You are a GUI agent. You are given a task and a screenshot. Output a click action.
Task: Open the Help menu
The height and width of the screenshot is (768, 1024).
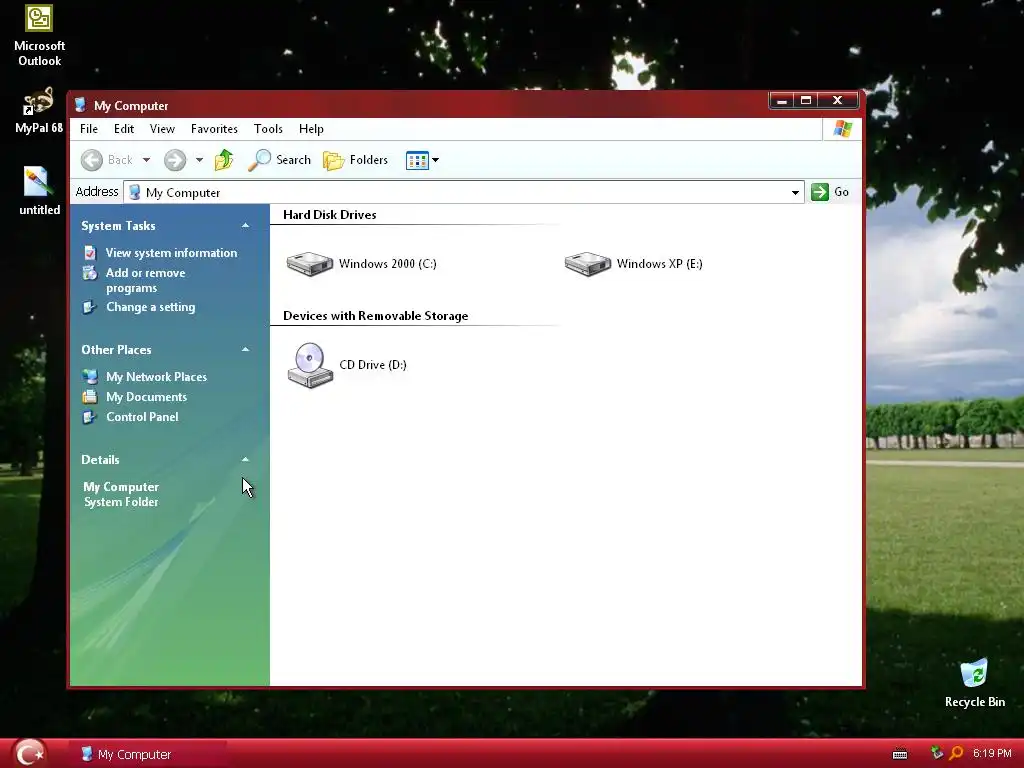[311, 129]
